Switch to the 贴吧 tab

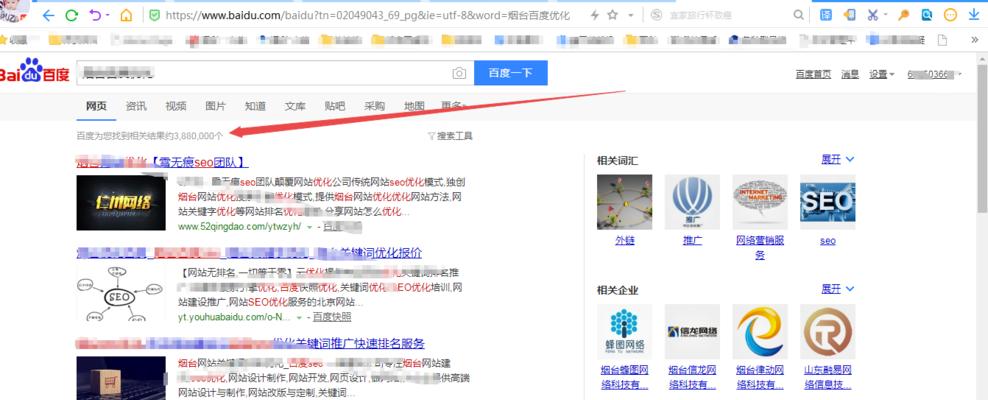[x=335, y=106]
